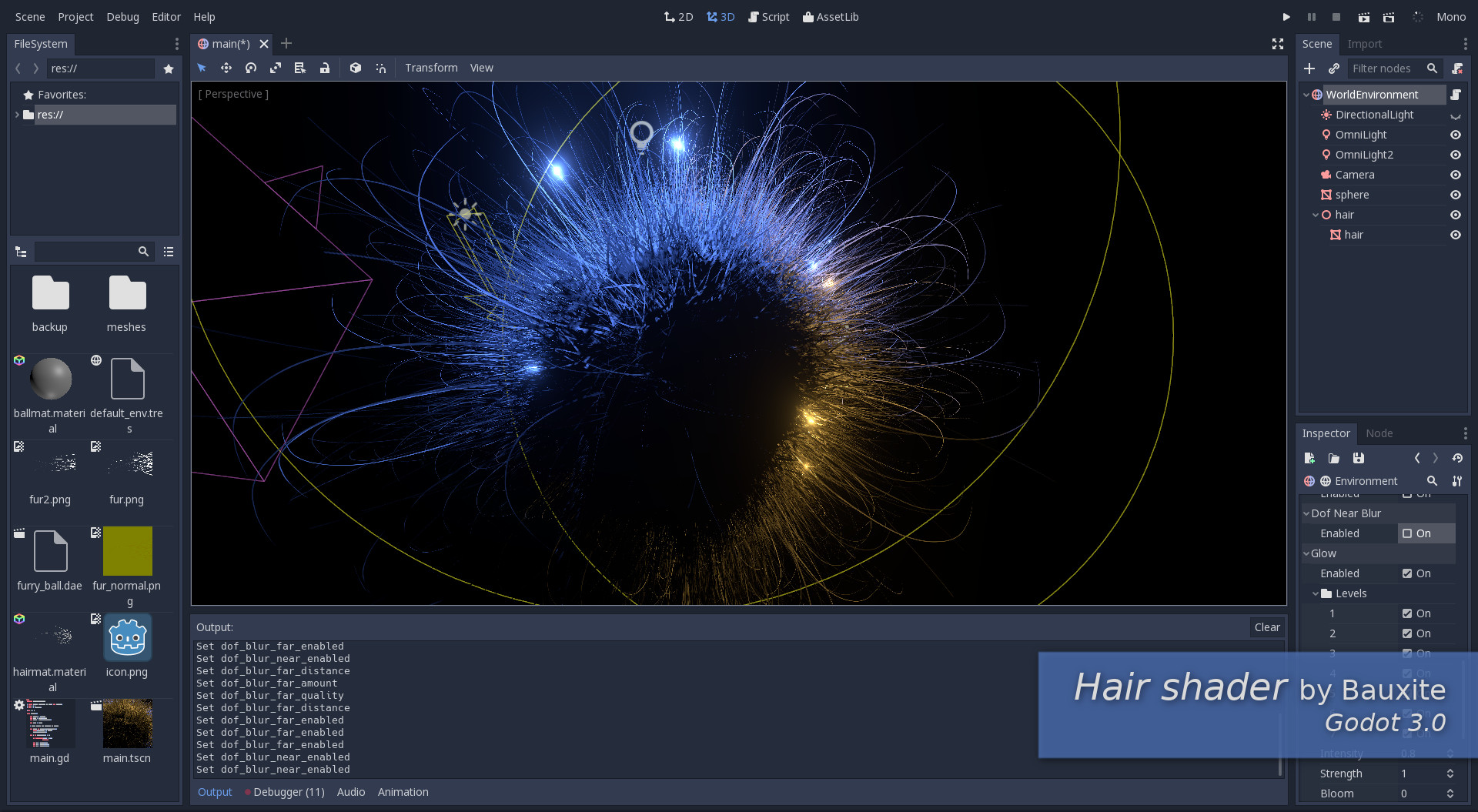Expand the res:// folder in FileSystem
Screen dimensions: 1478x812
coord(17,114)
